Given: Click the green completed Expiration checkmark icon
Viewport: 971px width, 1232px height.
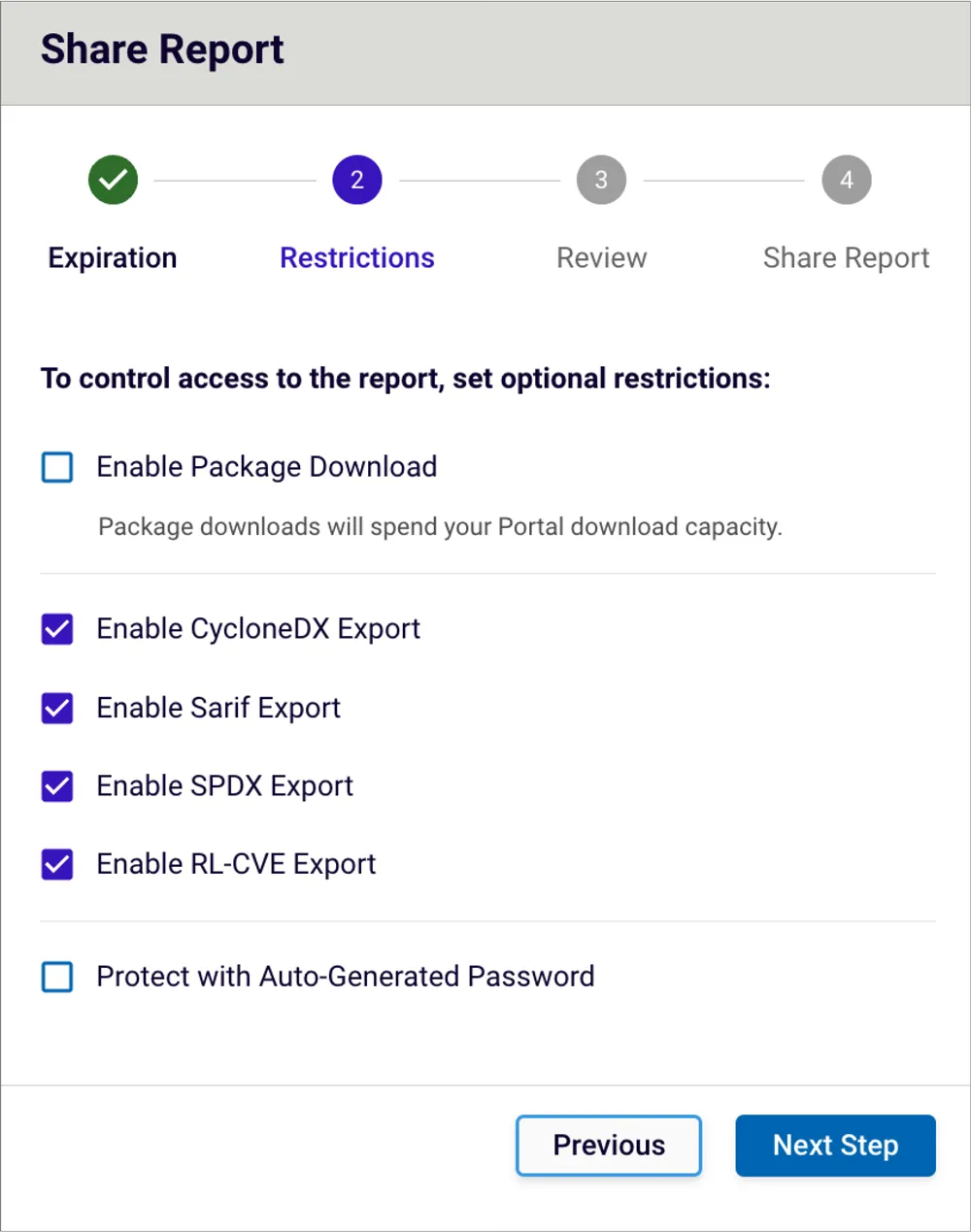Looking at the screenshot, I should pyautogui.click(x=112, y=180).
